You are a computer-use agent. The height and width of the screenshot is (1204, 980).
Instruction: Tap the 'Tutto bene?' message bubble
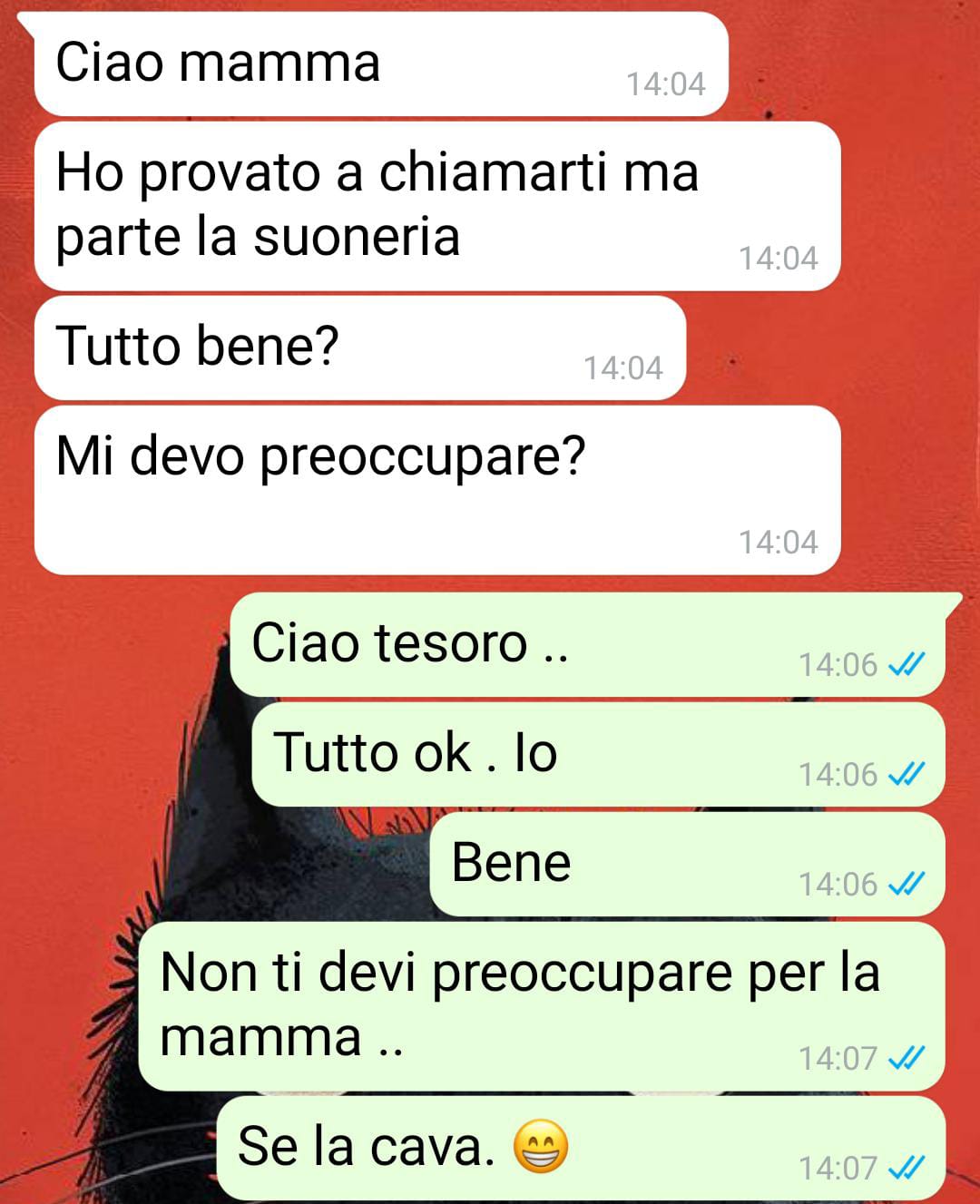tap(360, 347)
